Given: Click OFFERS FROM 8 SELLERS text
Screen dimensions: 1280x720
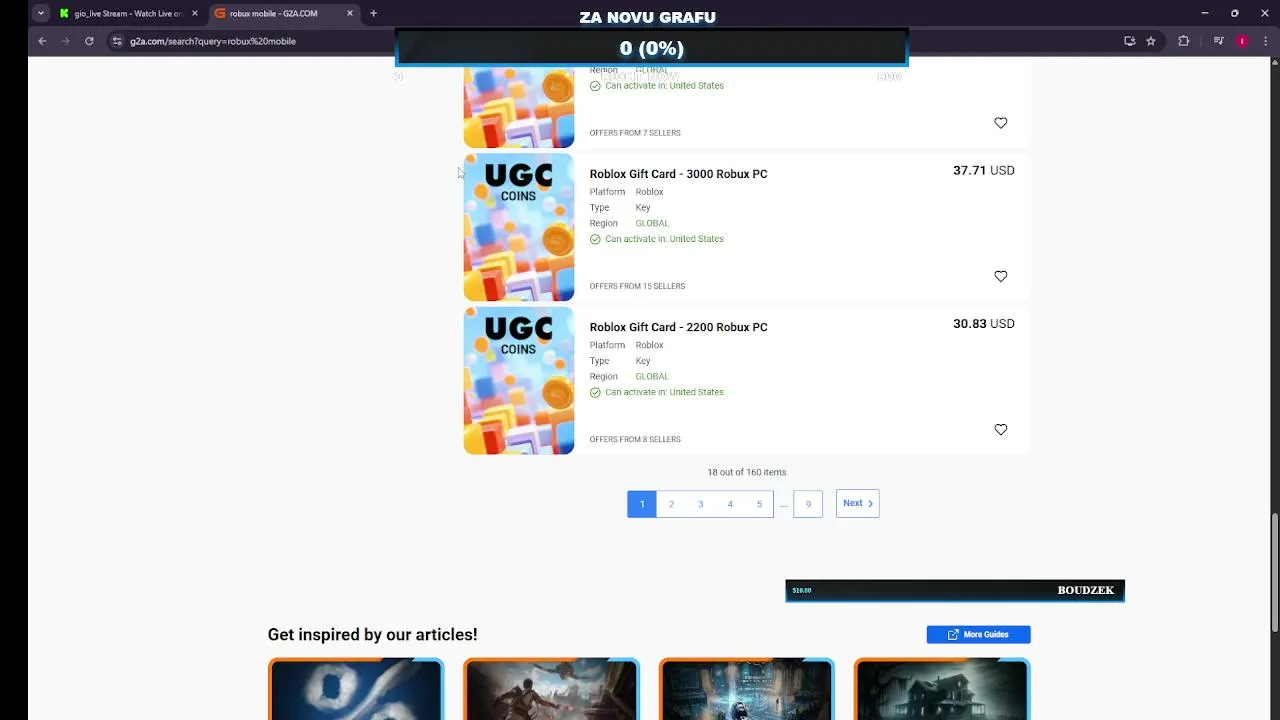Looking at the screenshot, I should 635,439.
